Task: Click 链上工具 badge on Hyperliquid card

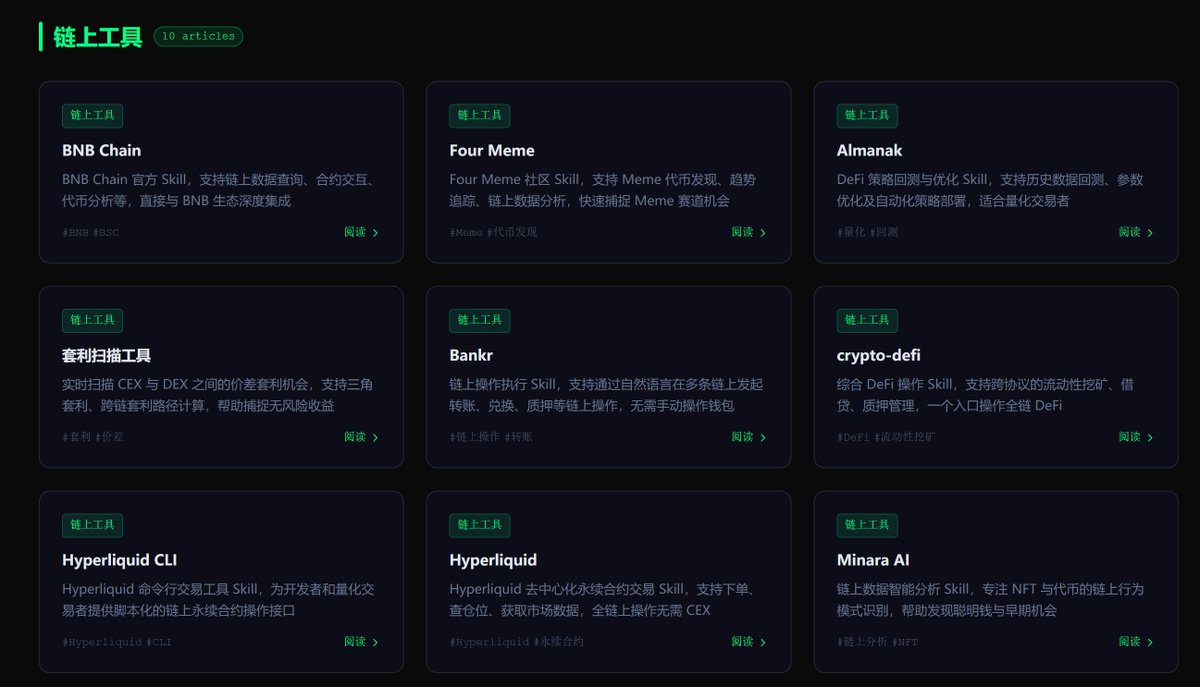Action: click(479, 525)
